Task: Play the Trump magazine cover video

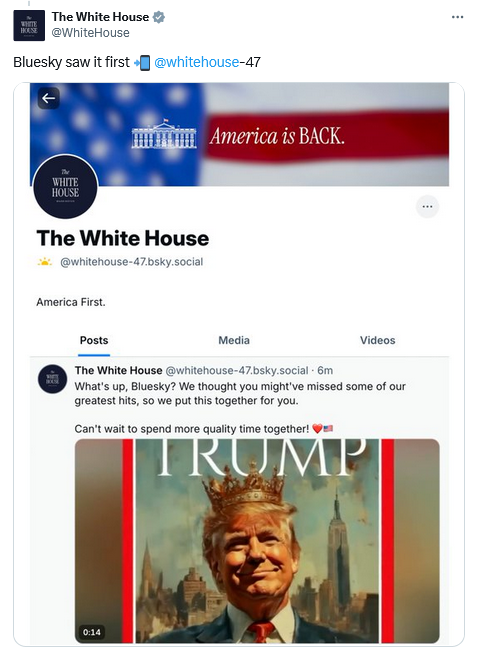Action: pos(257,541)
